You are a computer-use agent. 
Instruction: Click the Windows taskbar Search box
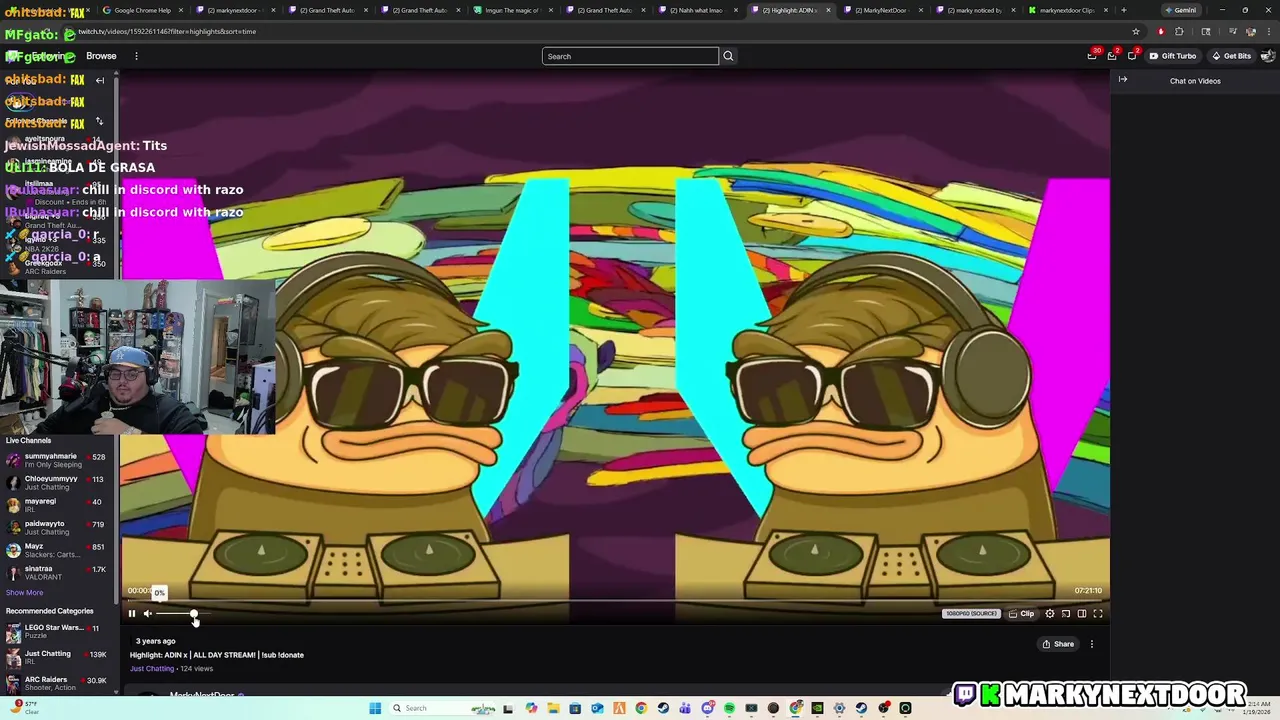tap(441, 708)
